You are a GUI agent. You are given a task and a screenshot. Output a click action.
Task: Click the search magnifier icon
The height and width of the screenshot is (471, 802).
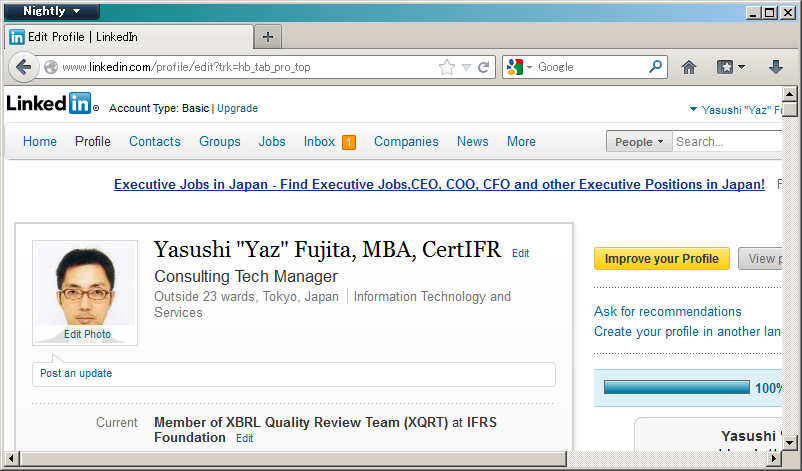pyautogui.click(x=655, y=66)
